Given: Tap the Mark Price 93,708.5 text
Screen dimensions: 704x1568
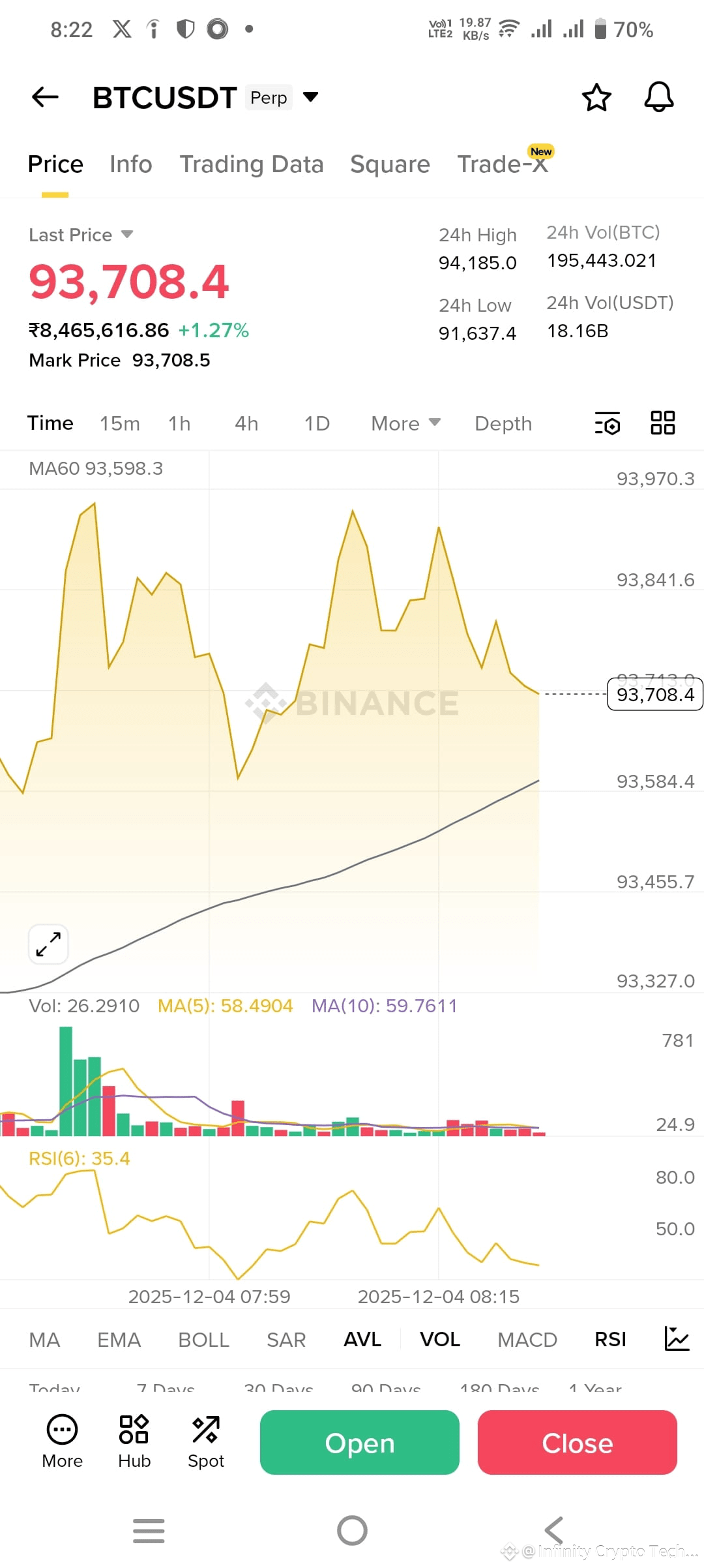Looking at the screenshot, I should [x=119, y=360].
